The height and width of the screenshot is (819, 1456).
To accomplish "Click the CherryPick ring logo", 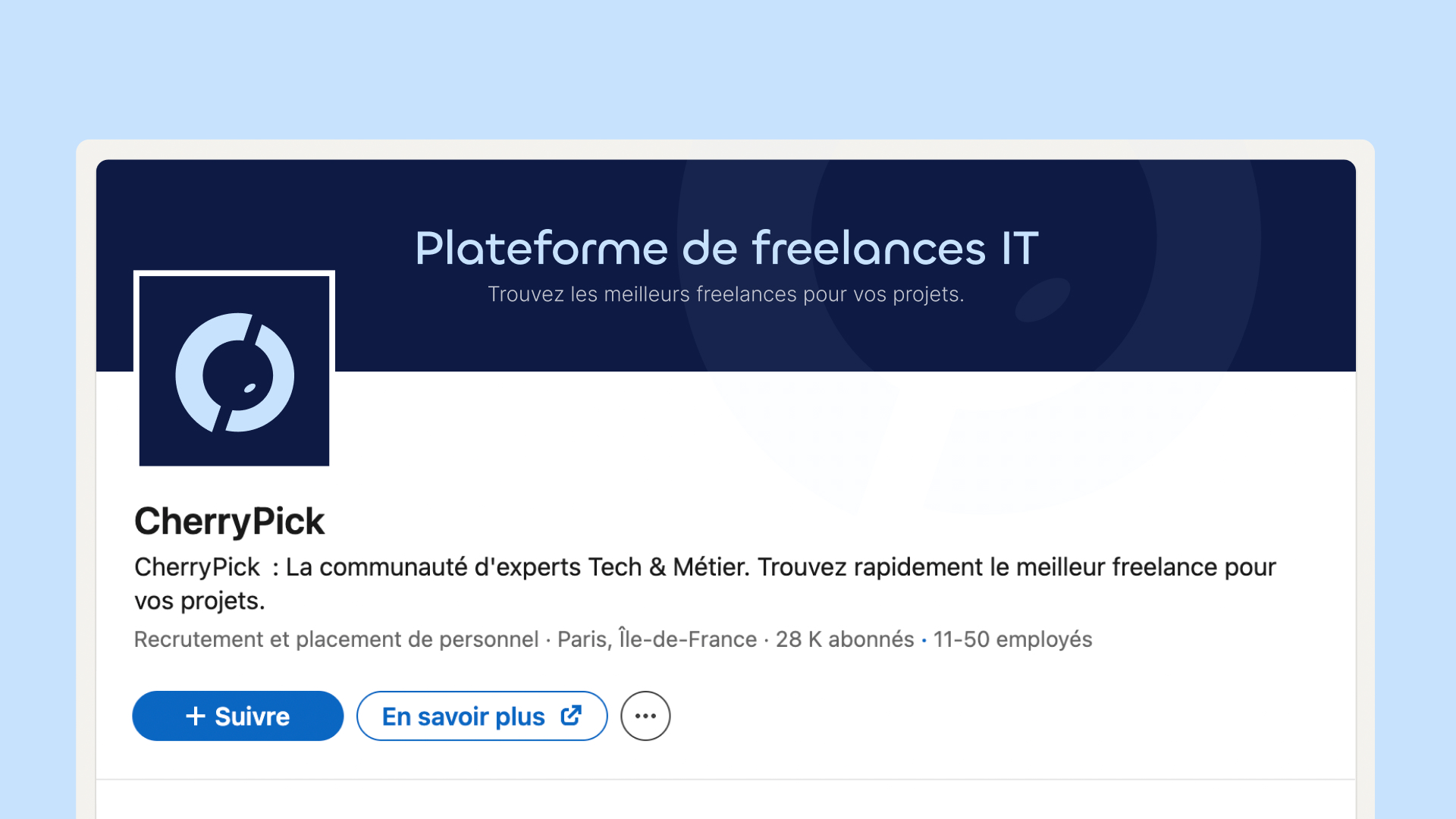I will pyautogui.click(x=188, y=375).
